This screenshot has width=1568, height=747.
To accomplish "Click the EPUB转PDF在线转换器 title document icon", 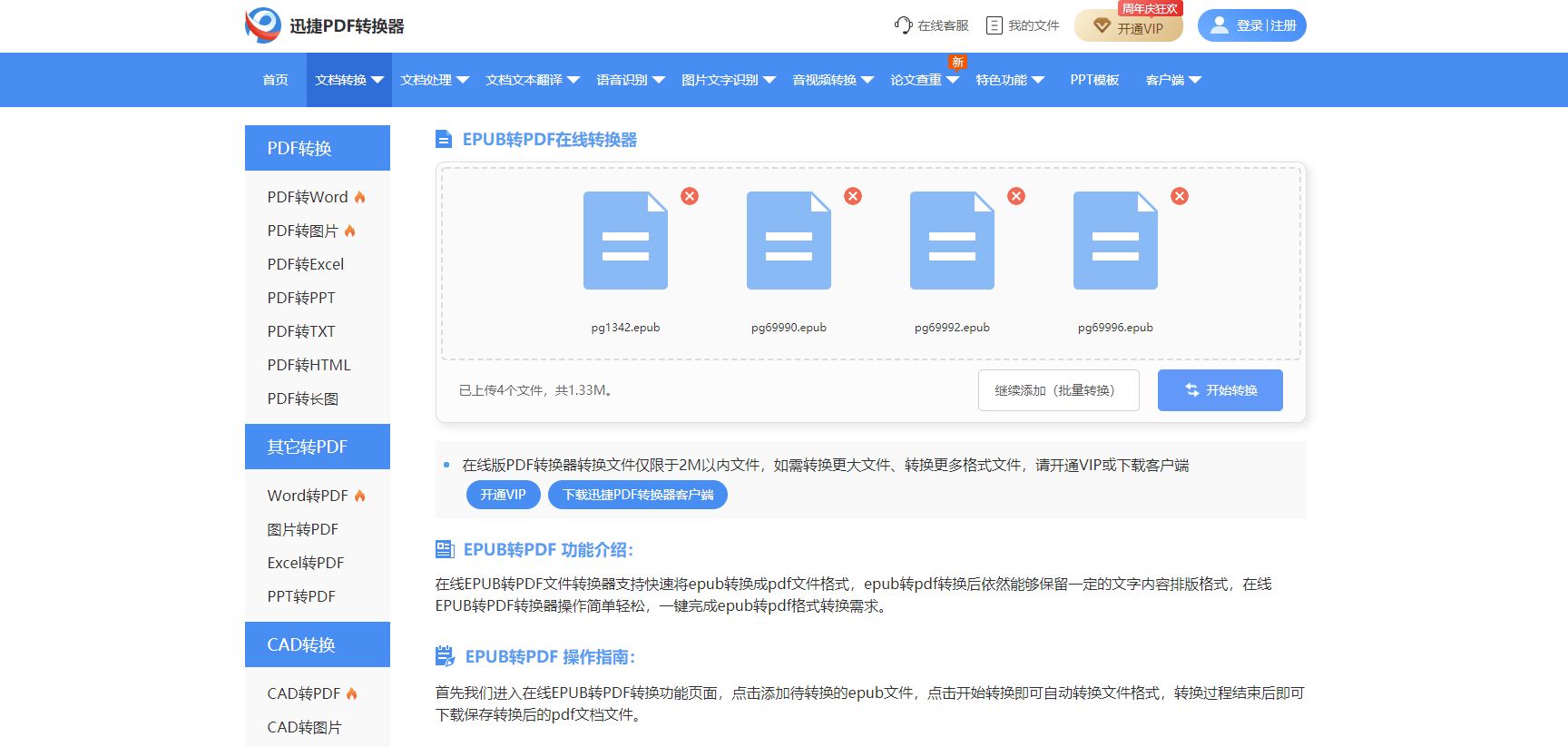I will tap(444, 139).
